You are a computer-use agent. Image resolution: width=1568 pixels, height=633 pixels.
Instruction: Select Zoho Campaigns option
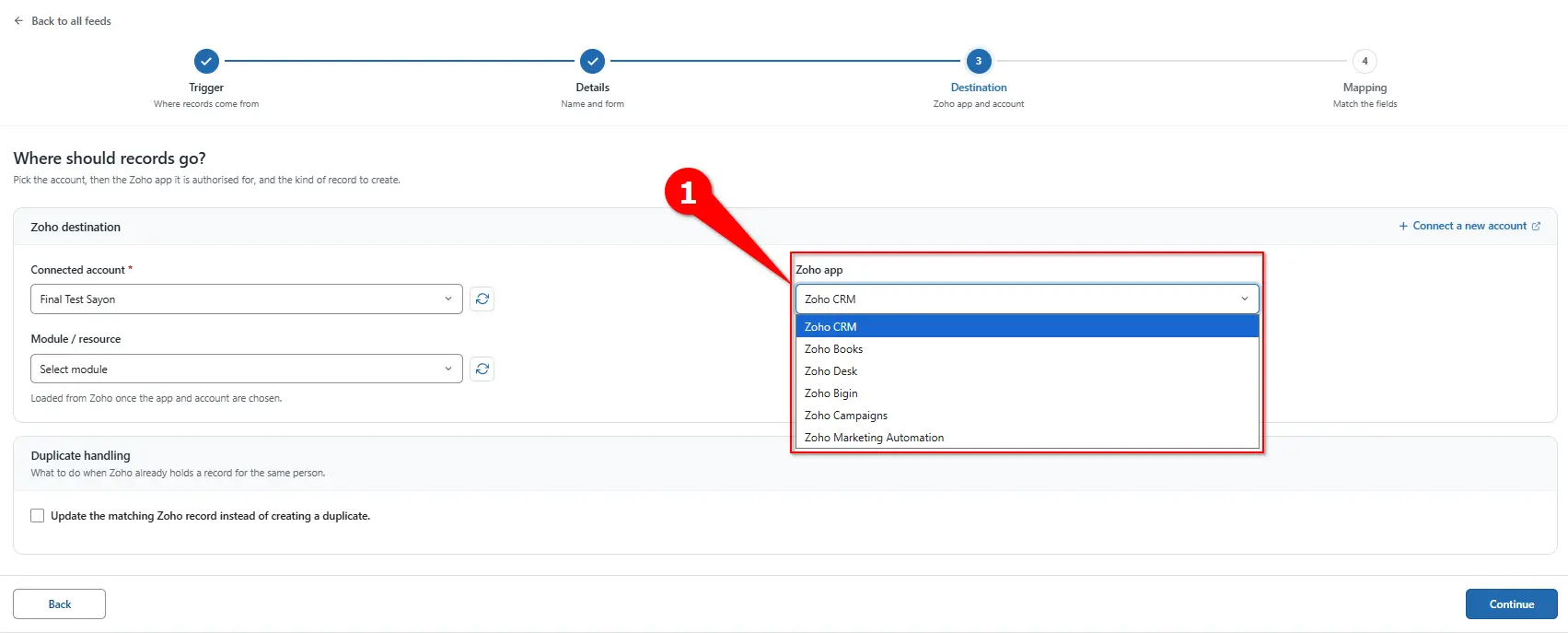tap(1027, 415)
